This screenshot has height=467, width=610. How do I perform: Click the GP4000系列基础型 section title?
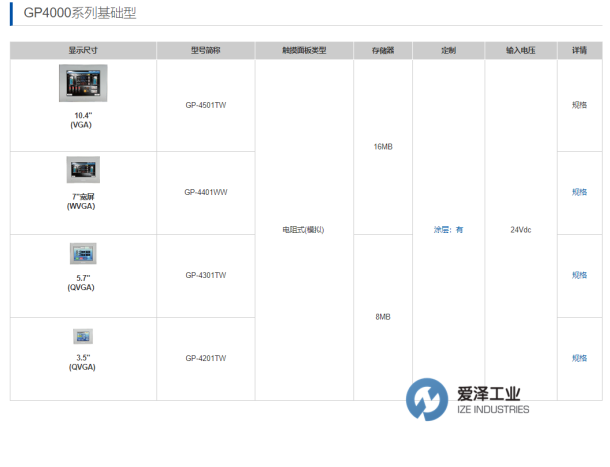click(x=73, y=14)
